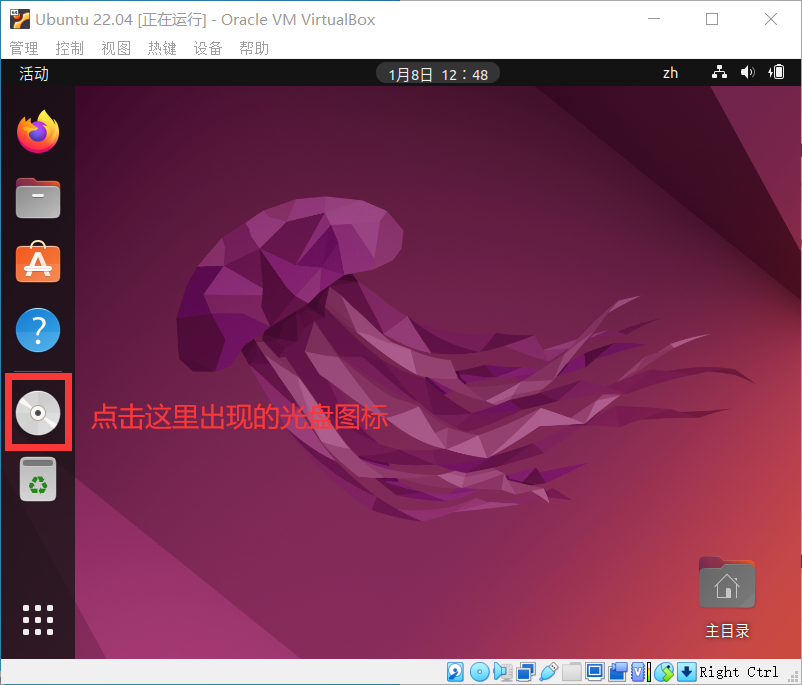The width and height of the screenshot is (802, 685).
Task: Switch input language via zh indicator
Action: (670, 72)
